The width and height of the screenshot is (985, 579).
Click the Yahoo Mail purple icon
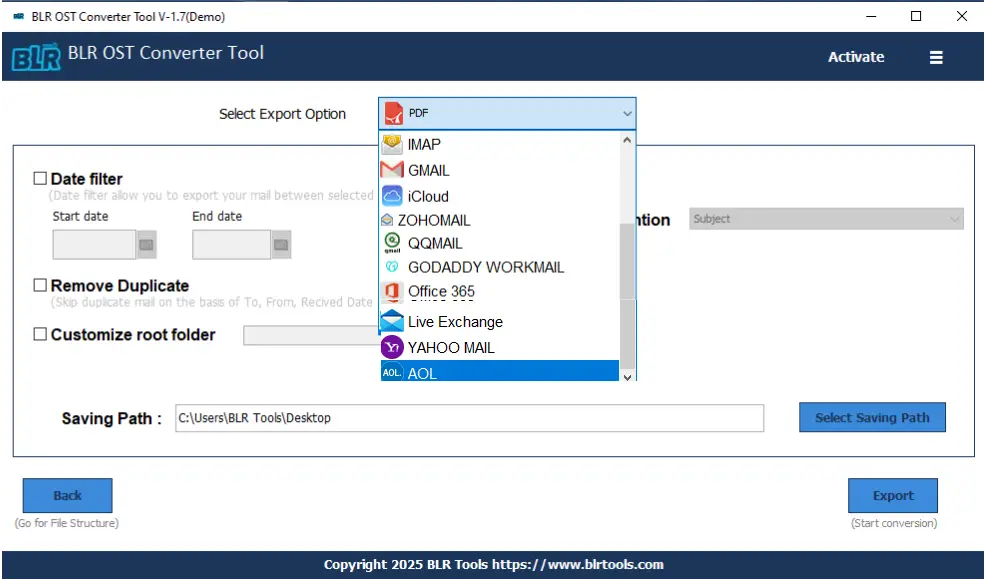point(392,348)
